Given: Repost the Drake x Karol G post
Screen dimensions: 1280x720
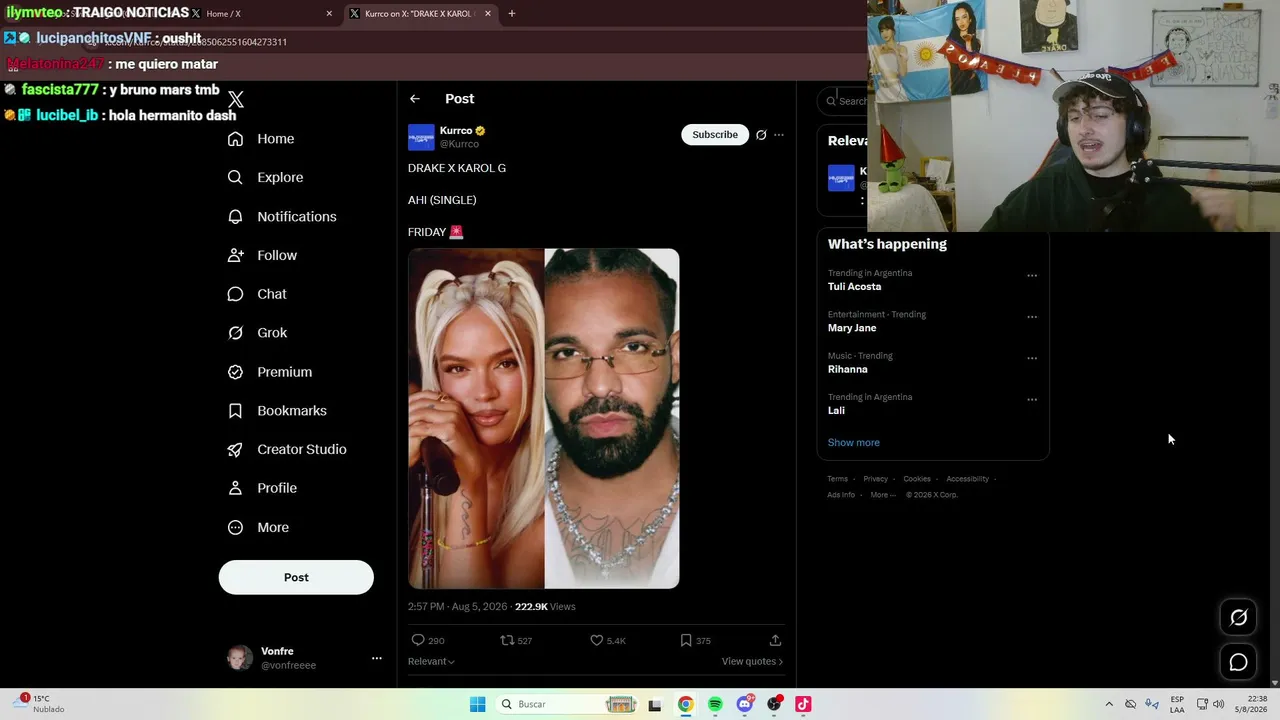Looking at the screenshot, I should (x=516, y=640).
